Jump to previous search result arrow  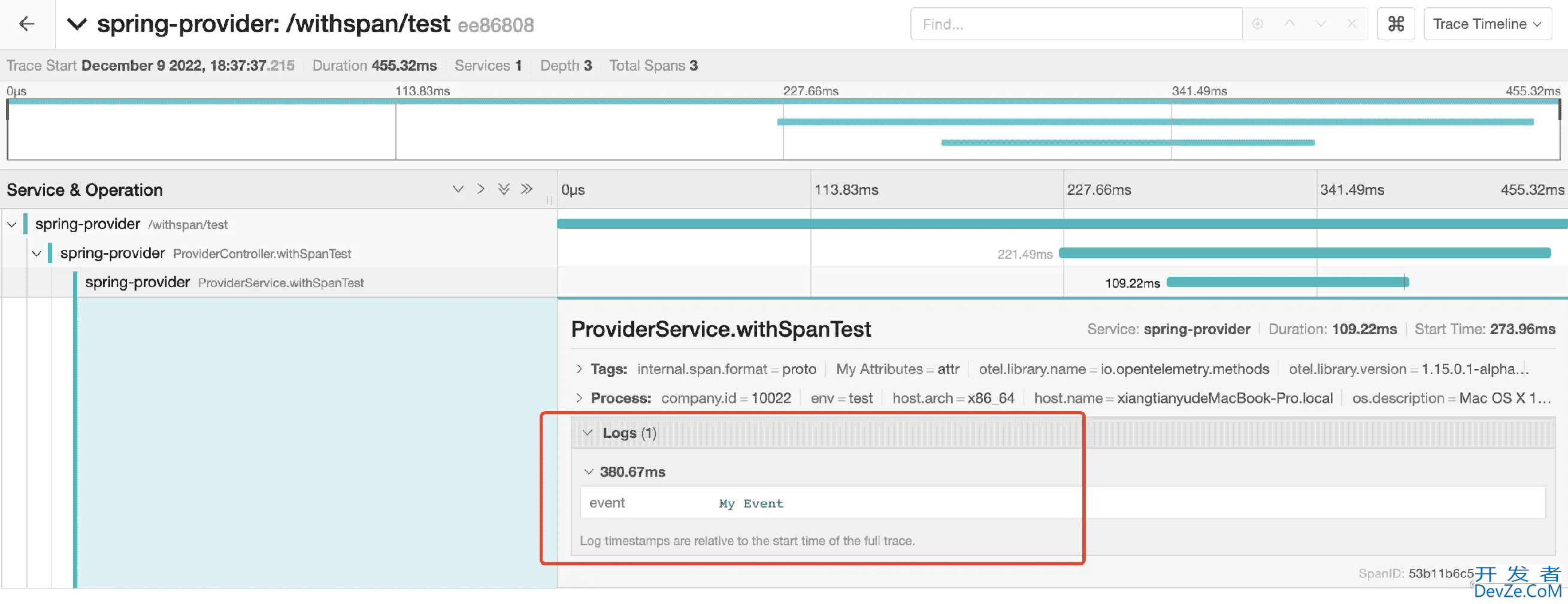1289,23
